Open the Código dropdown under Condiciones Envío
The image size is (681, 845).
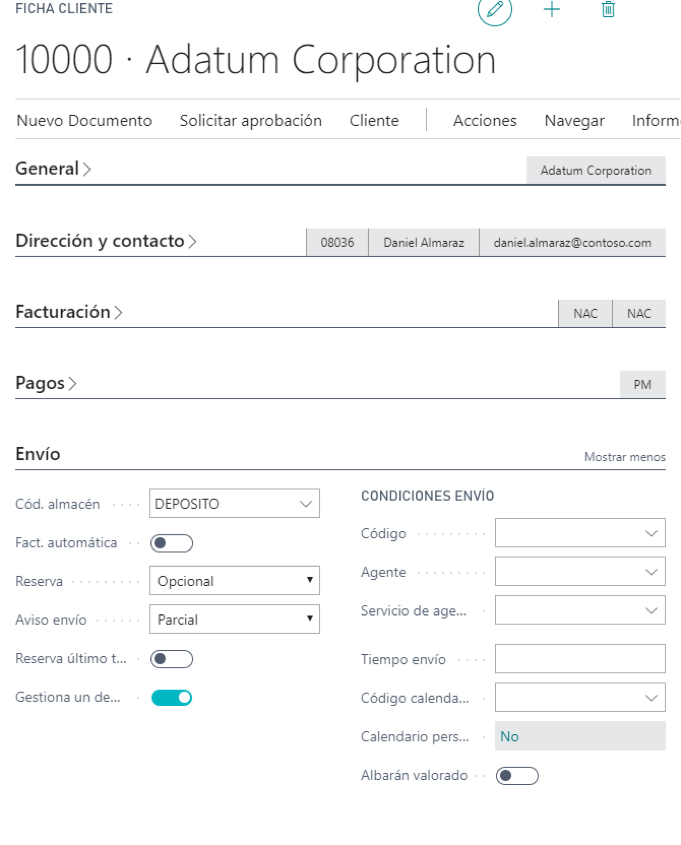[x=580, y=532]
